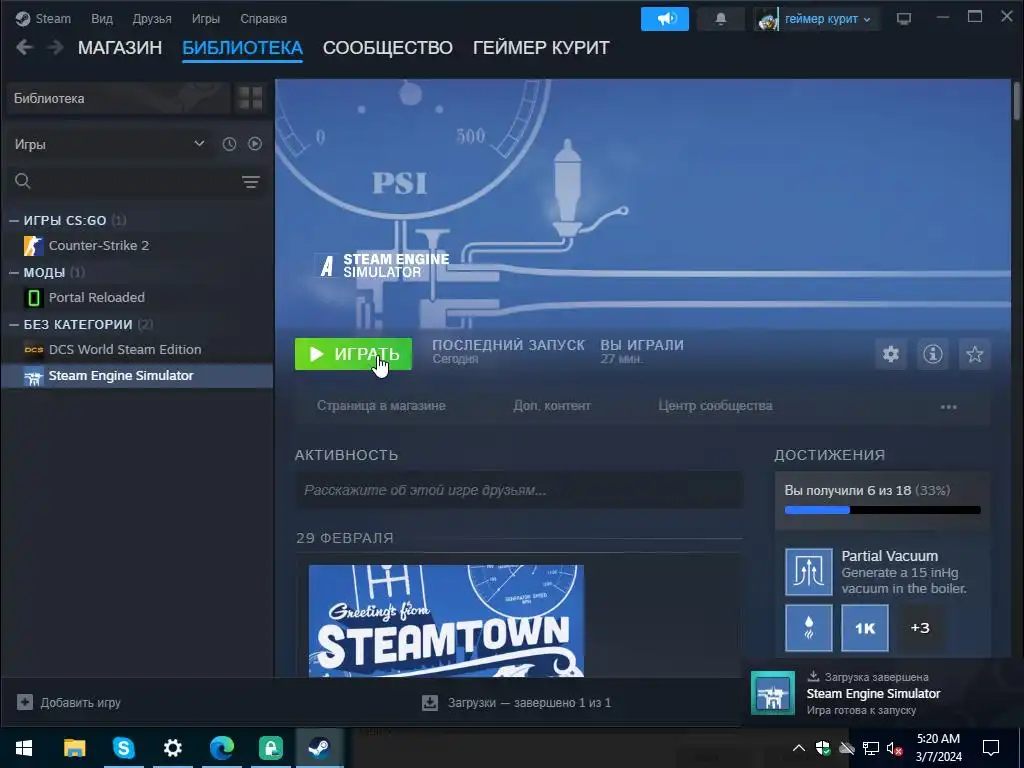Click the Steamtown news image
The image size is (1024, 768).
pos(446,620)
